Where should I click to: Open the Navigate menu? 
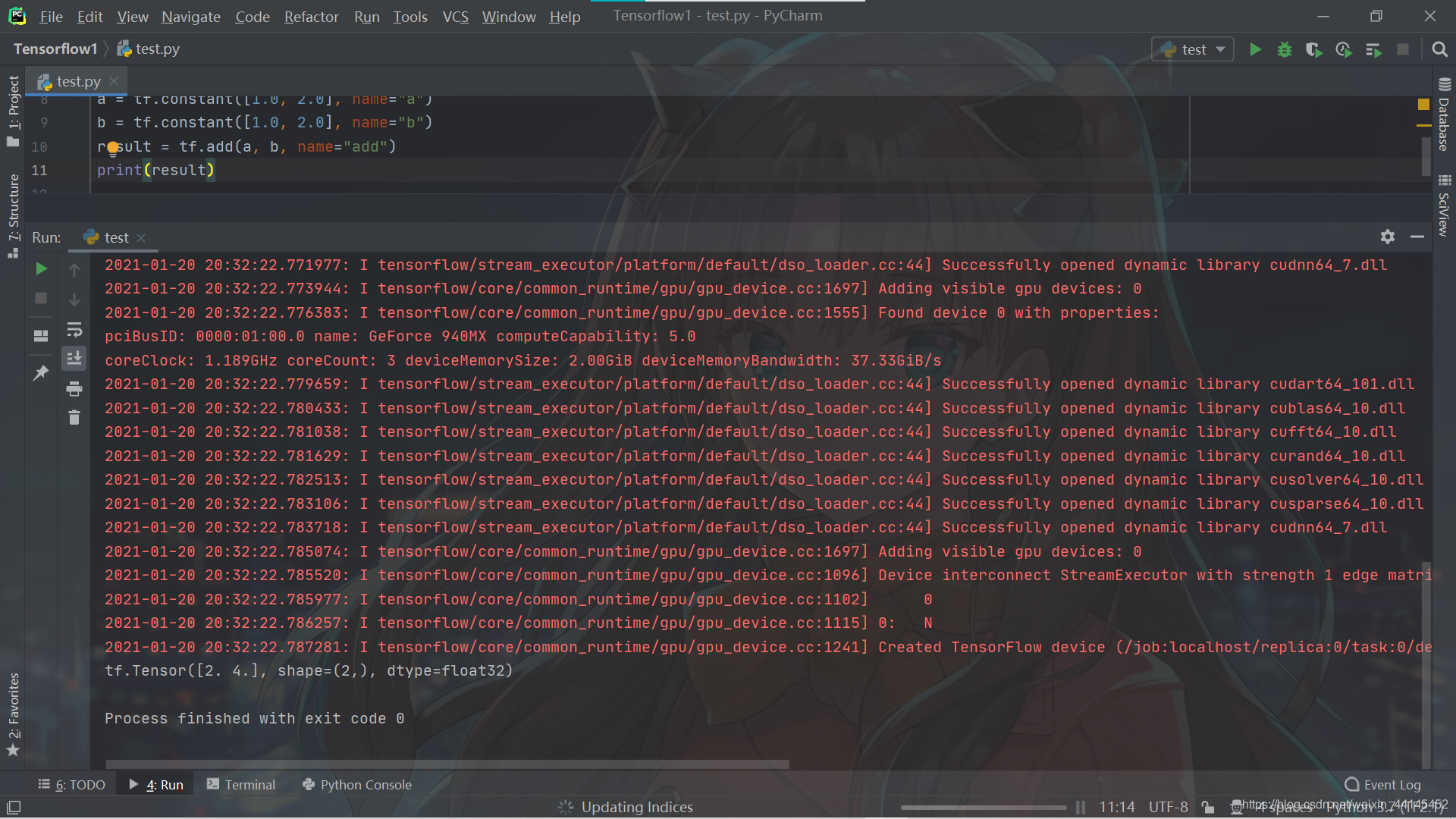pyautogui.click(x=190, y=16)
